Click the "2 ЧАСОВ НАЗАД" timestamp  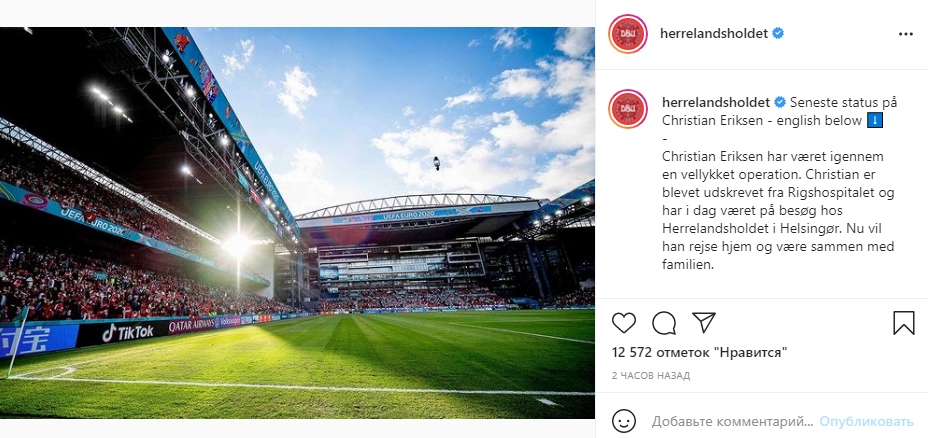pyautogui.click(x=650, y=375)
